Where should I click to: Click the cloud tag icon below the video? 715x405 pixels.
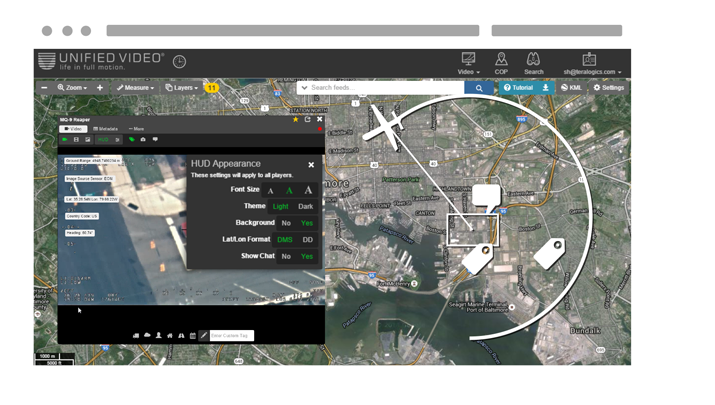click(x=147, y=335)
